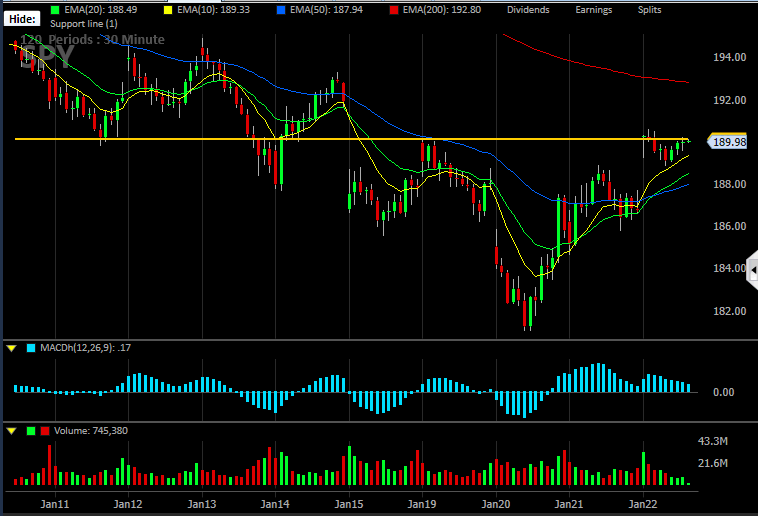Click the Jan13 date label
758x516 pixels.
coord(202,504)
